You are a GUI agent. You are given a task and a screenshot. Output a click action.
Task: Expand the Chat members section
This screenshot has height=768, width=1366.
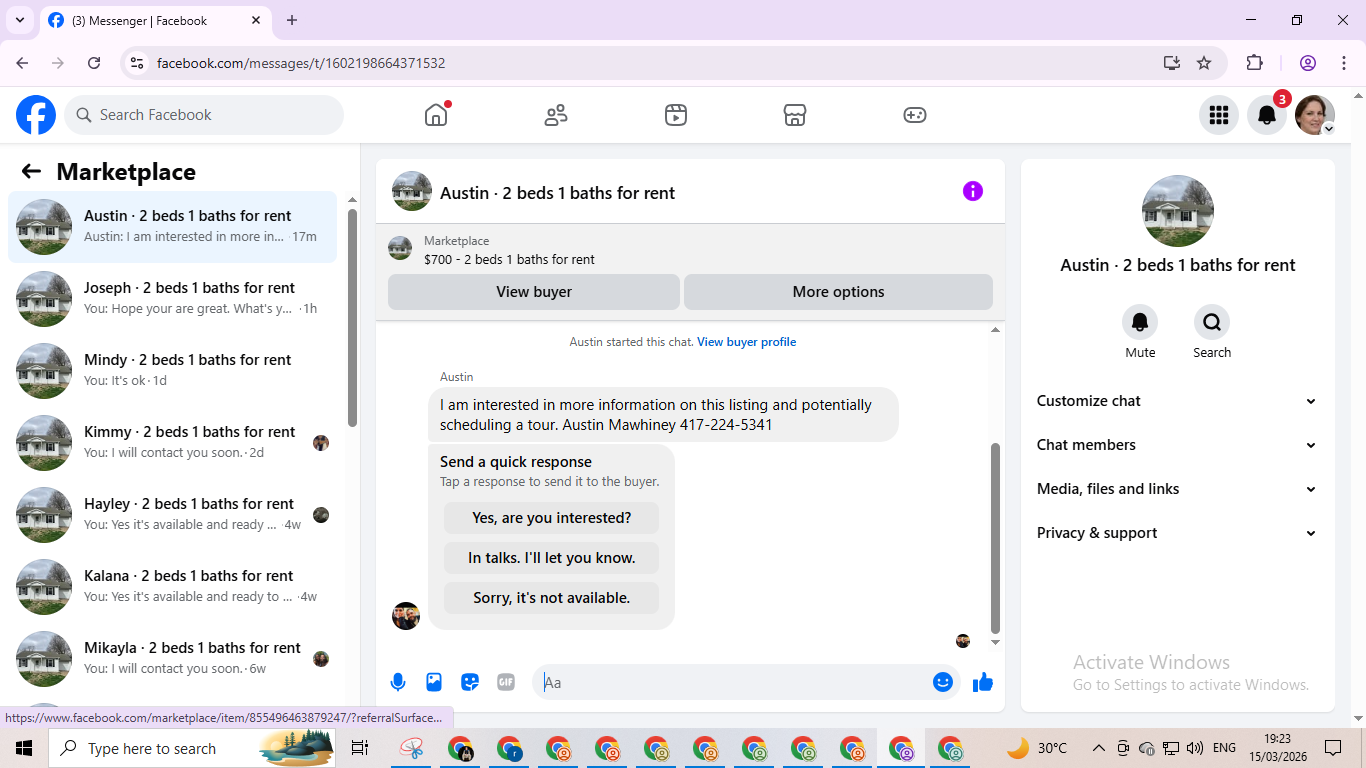pyautogui.click(x=1178, y=445)
